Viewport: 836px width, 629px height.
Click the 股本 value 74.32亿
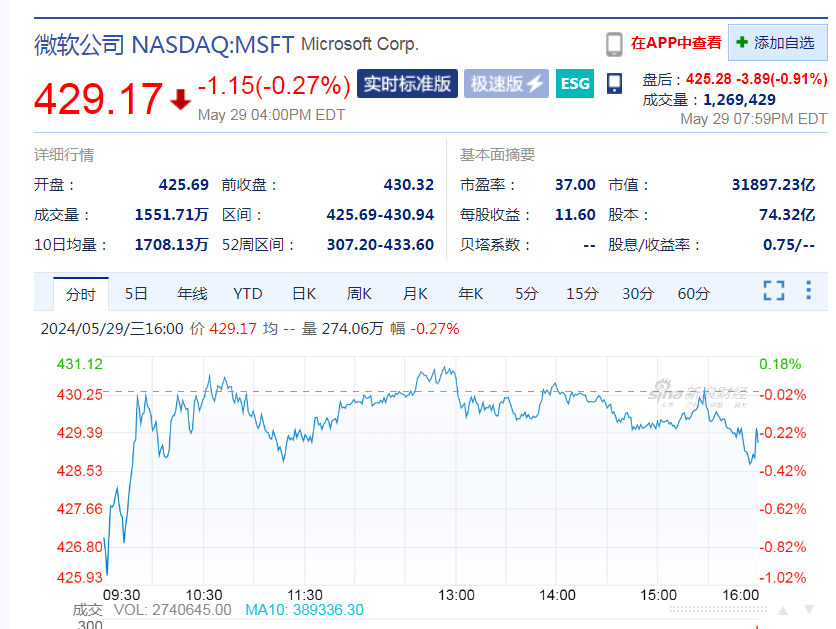(787, 215)
